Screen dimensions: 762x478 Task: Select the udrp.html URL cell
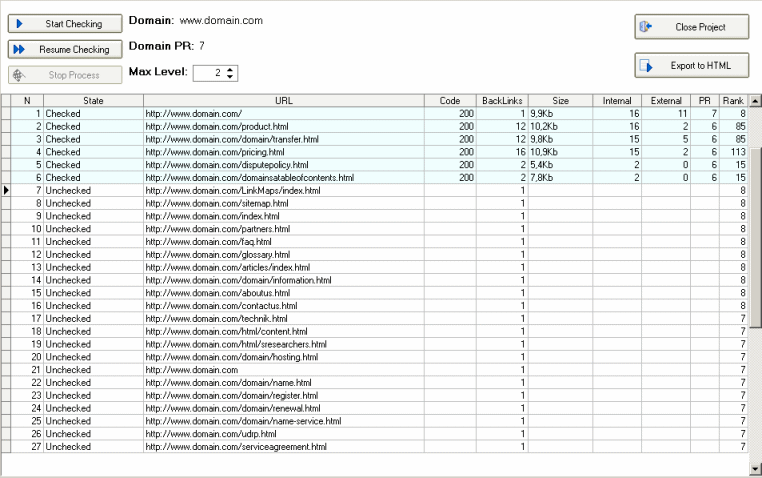pyautogui.click(x=284, y=434)
